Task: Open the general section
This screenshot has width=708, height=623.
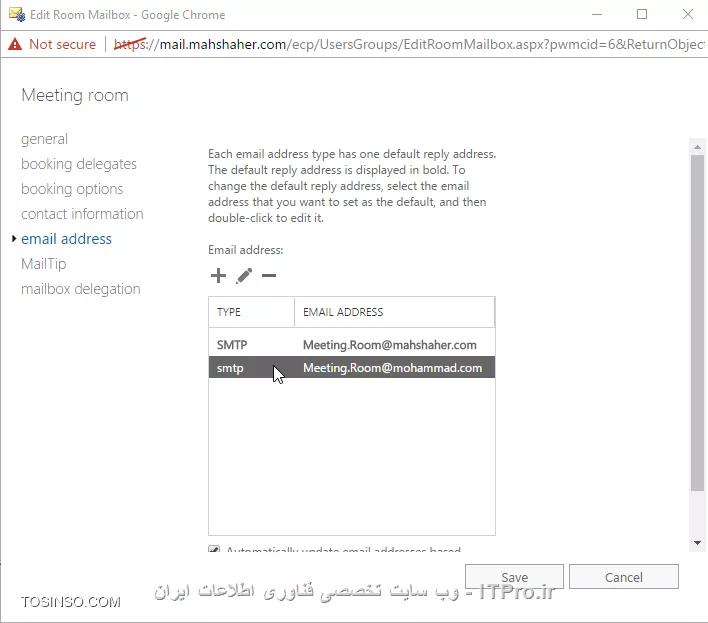Action: click(x=44, y=139)
